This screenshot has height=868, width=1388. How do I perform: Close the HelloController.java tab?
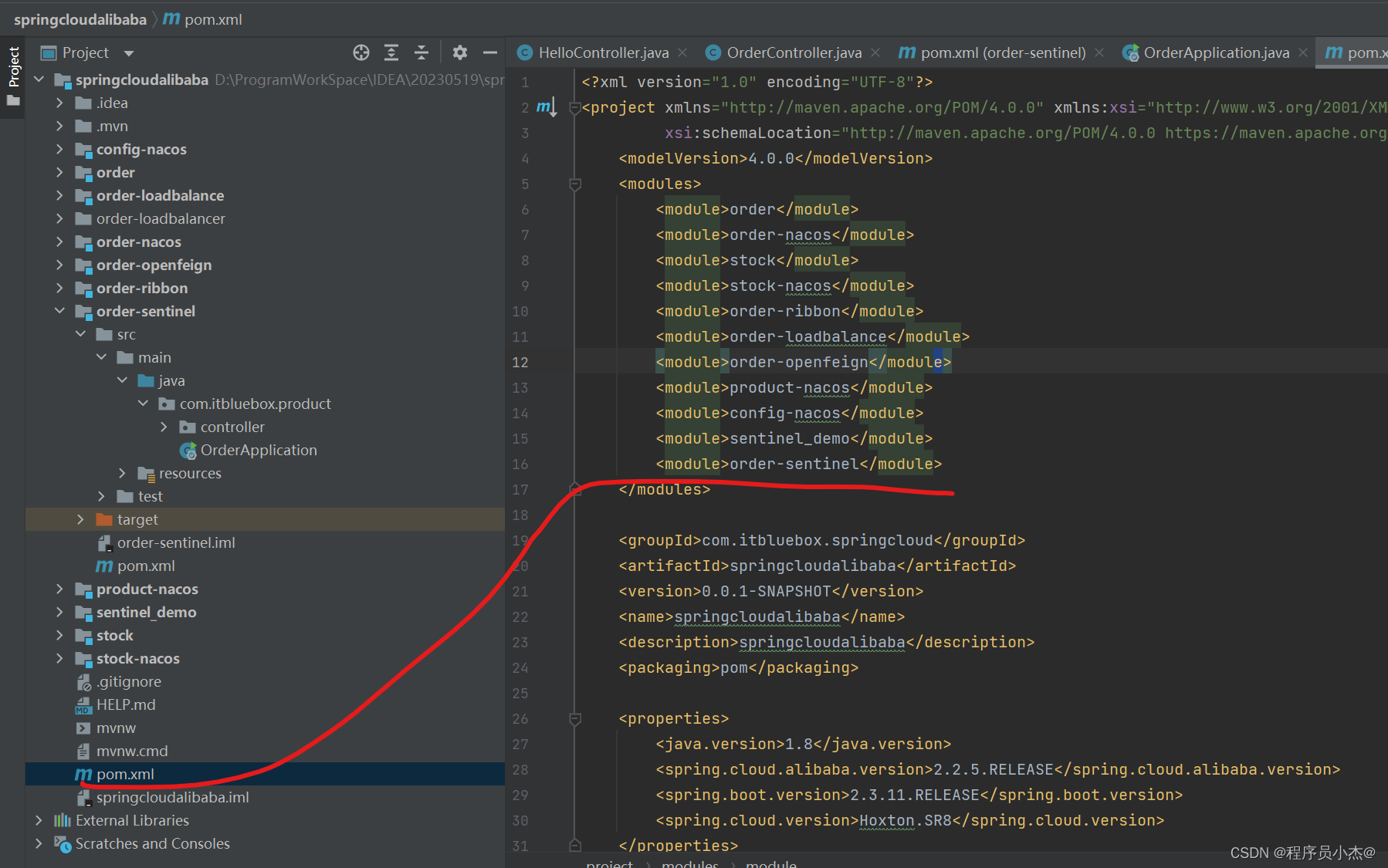click(x=682, y=52)
